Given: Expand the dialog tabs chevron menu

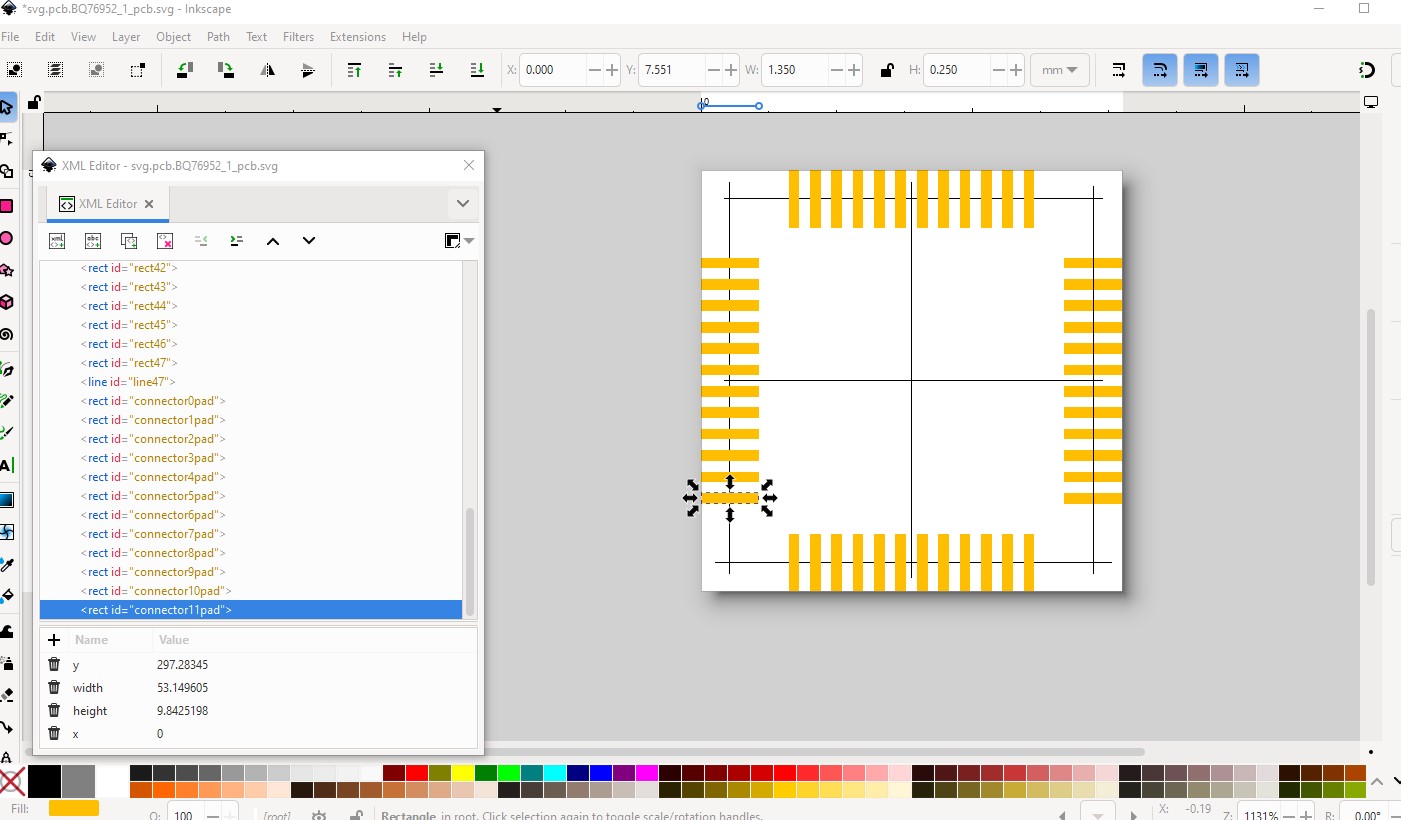Looking at the screenshot, I should point(462,203).
